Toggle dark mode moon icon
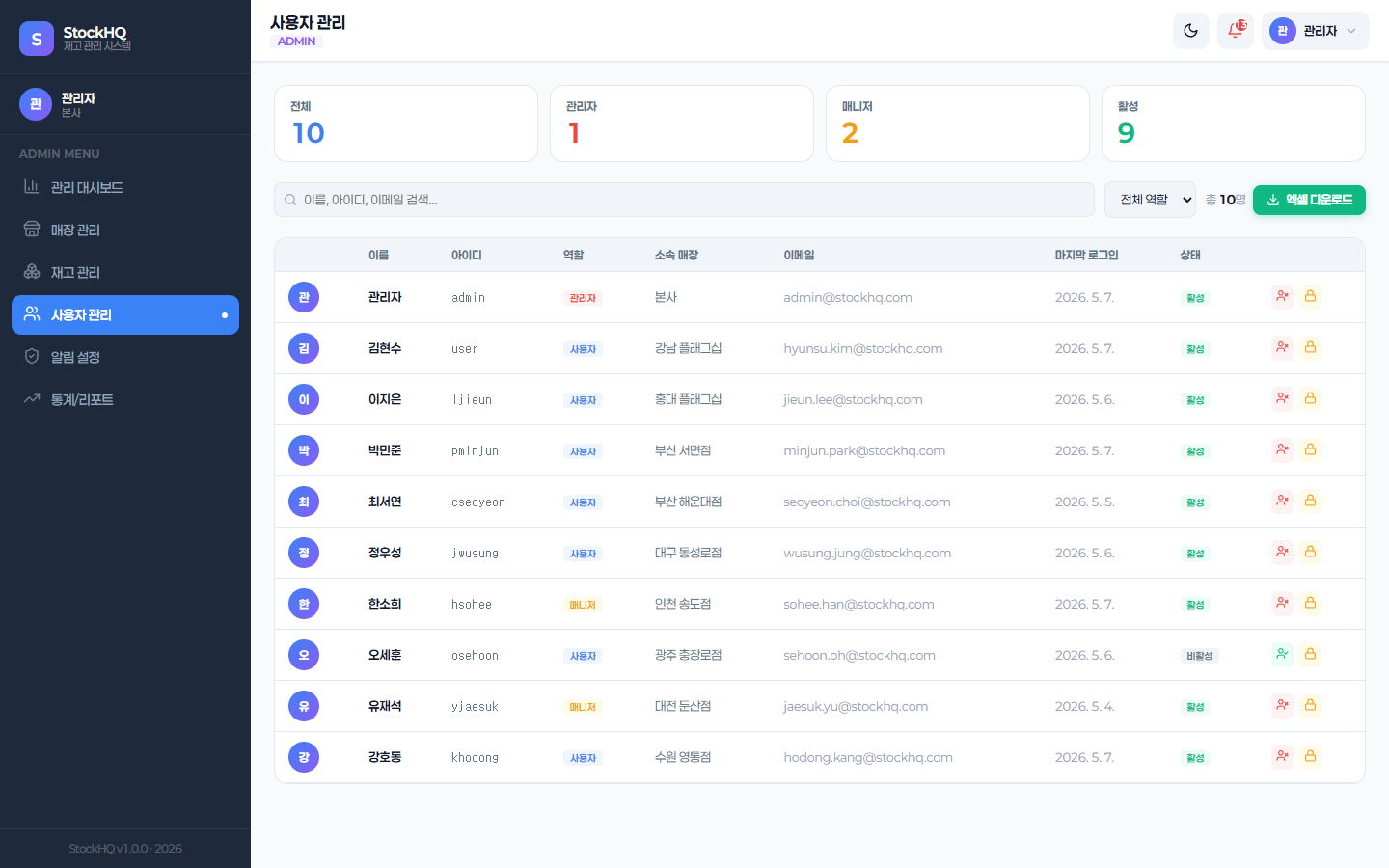The image size is (1389, 868). (1191, 31)
